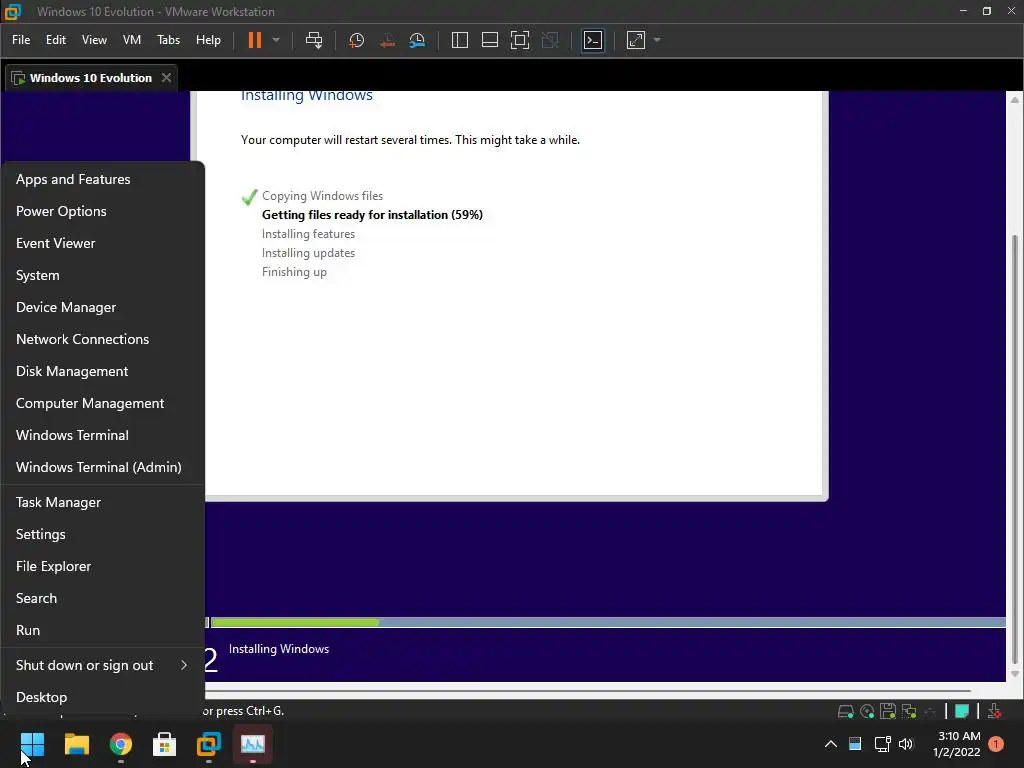Click the network adapter status icon
The width and height of the screenshot is (1024, 768).
click(x=909, y=711)
